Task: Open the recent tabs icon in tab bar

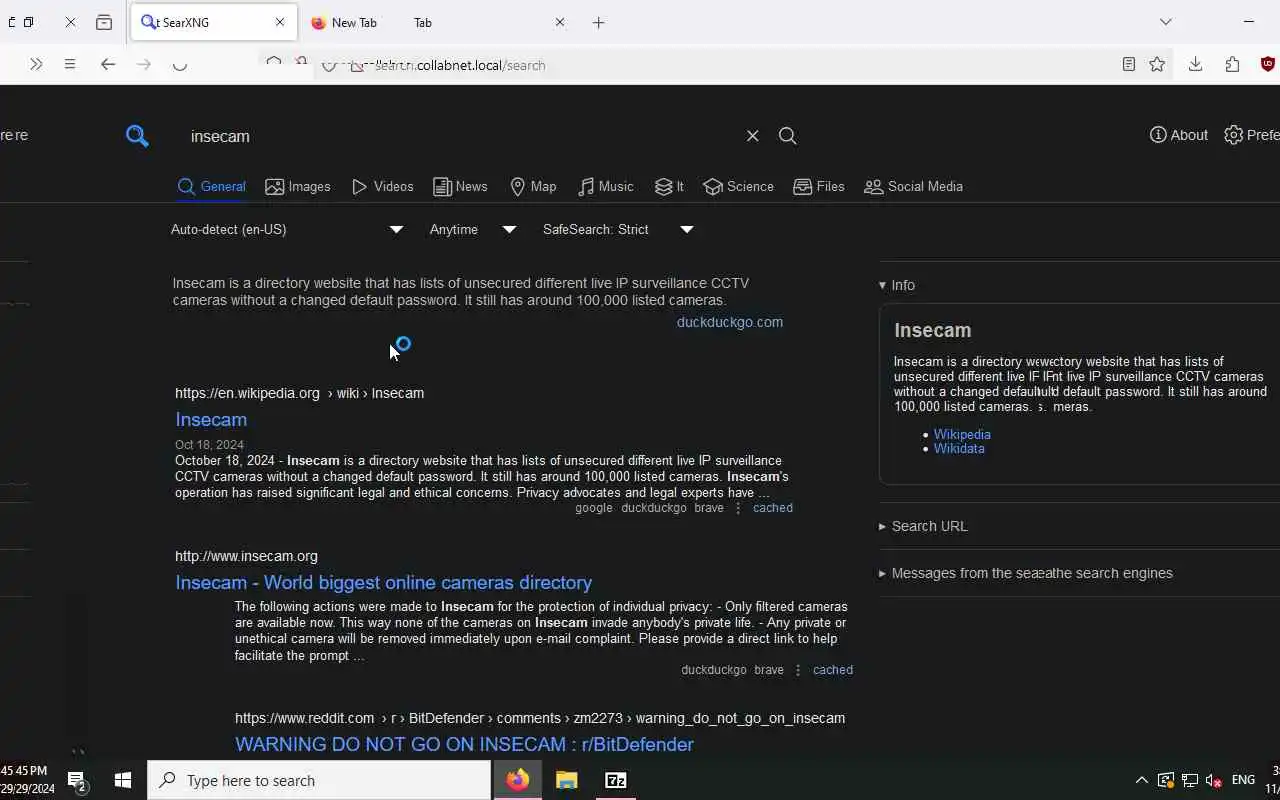Action: point(104,22)
